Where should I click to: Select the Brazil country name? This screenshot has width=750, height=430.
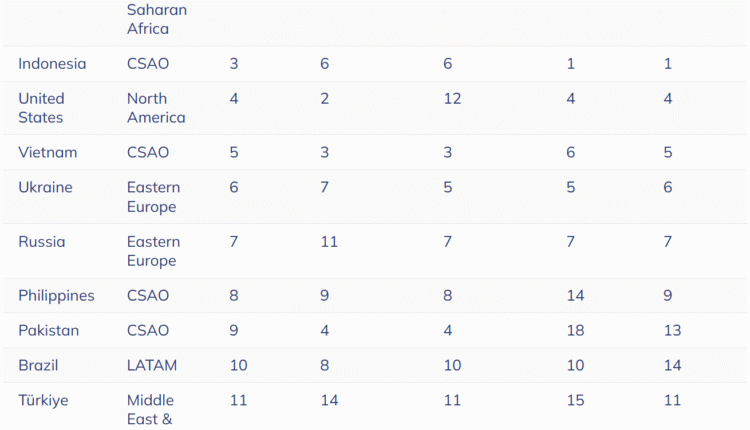(x=38, y=366)
